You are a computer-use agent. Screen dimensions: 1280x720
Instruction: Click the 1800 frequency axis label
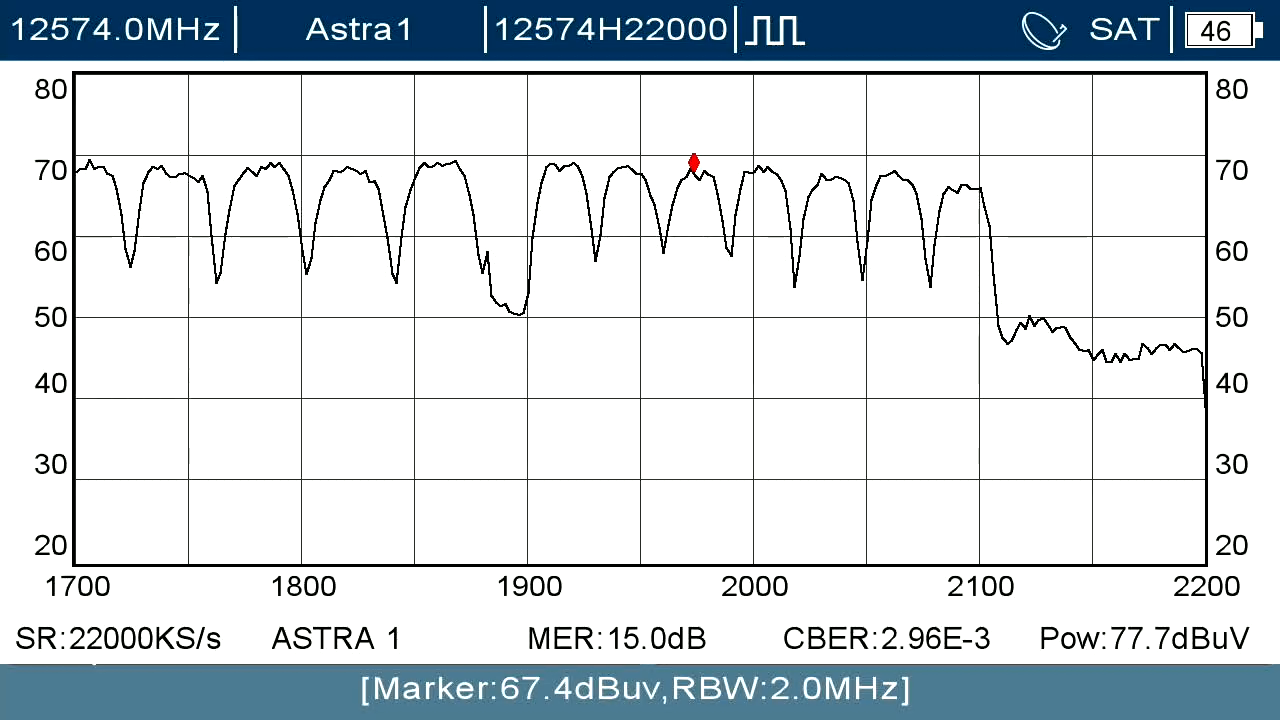[x=304, y=586]
